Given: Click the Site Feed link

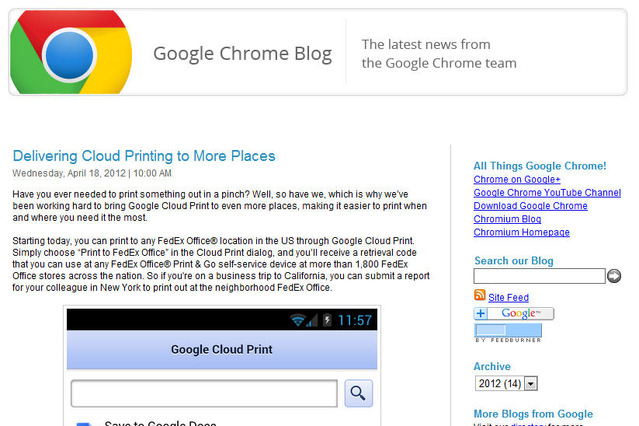Looking at the screenshot, I should pyautogui.click(x=508, y=298).
